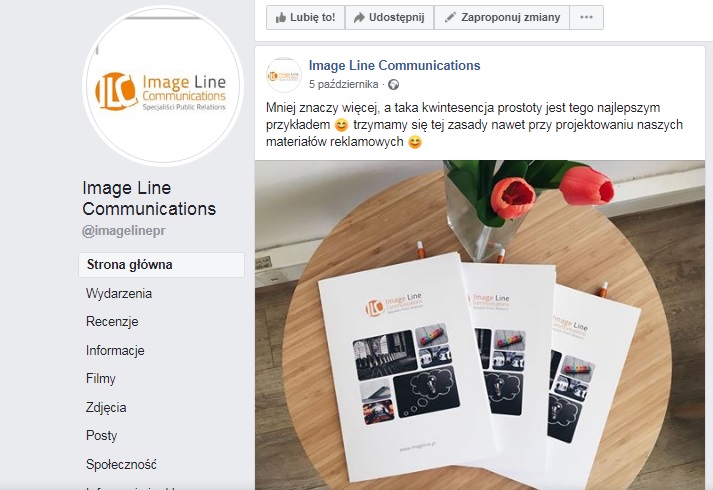
Task: Open the 5 października post timestamp
Action: point(343,85)
